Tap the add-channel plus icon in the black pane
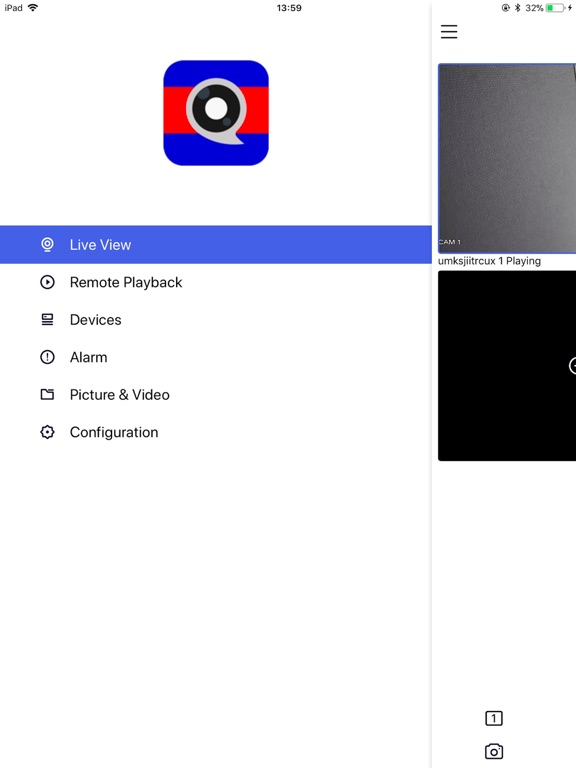576x768 pixels. pyautogui.click(x=573, y=365)
